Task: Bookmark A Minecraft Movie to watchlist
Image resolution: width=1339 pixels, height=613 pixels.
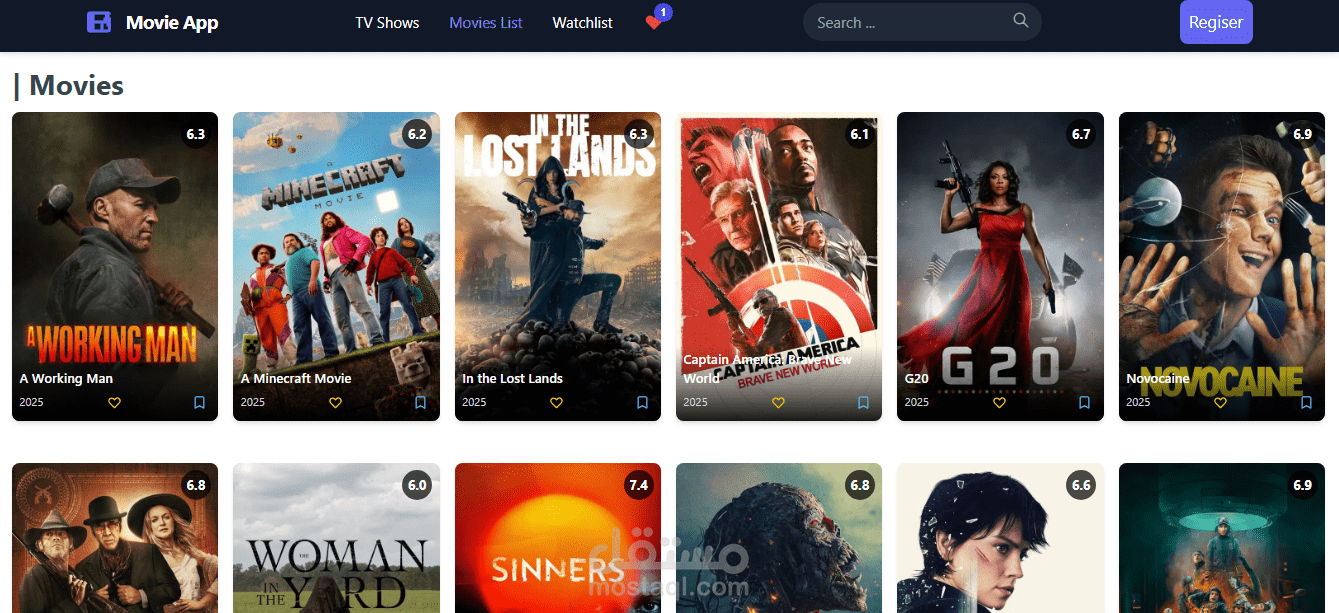Action: [420, 402]
